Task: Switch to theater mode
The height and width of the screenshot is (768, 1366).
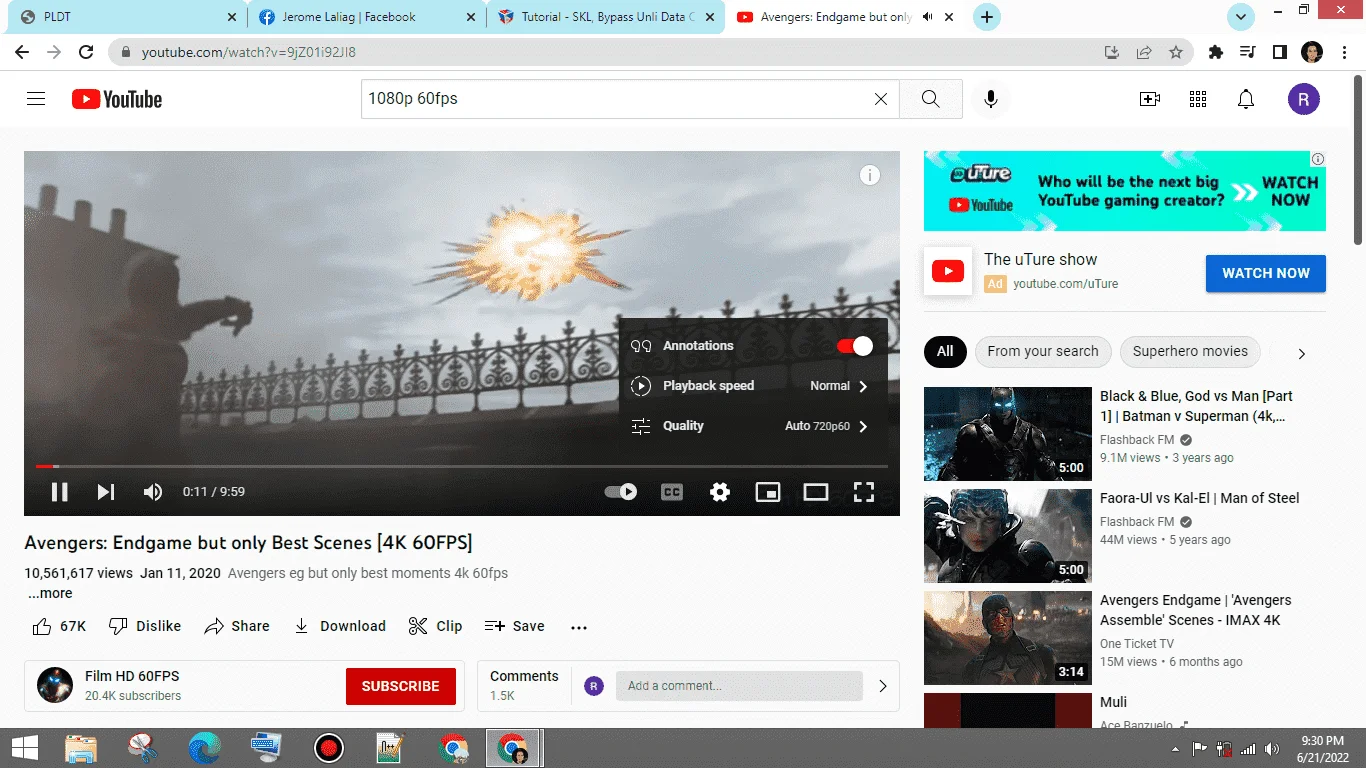Action: (816, 491)
